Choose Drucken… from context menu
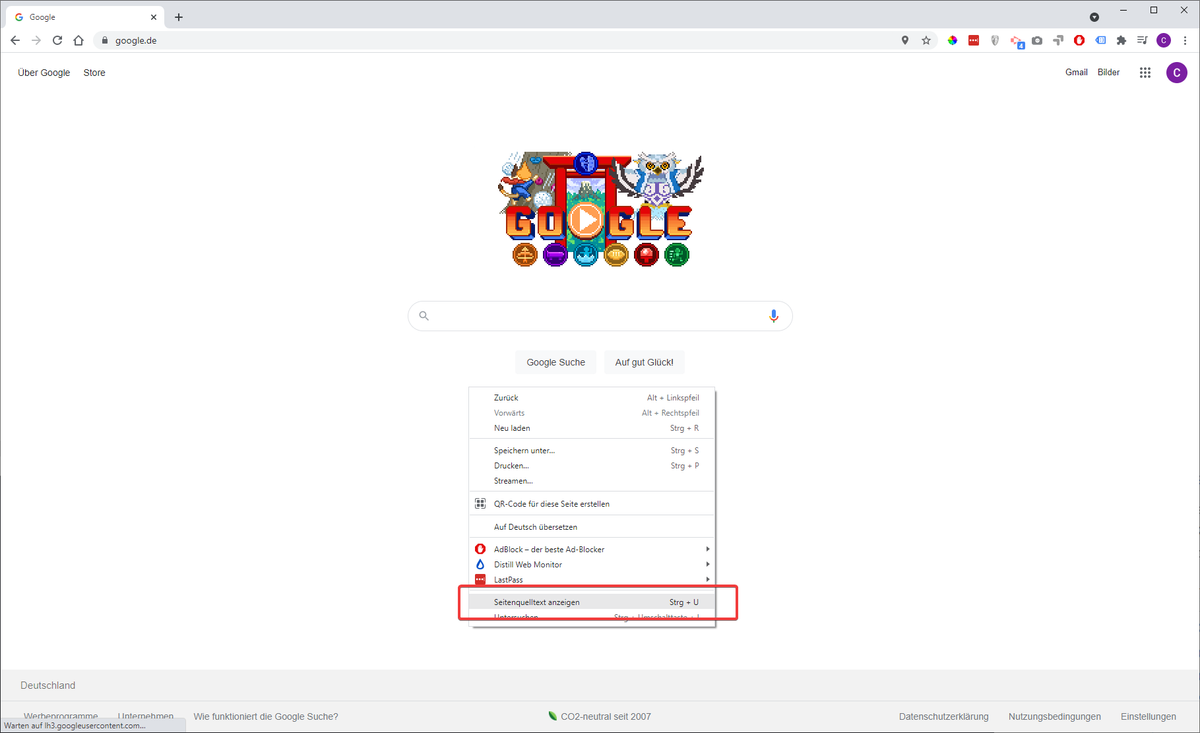Image resolution: width=1200 pixels, height=733 pixels. (592, 465)
